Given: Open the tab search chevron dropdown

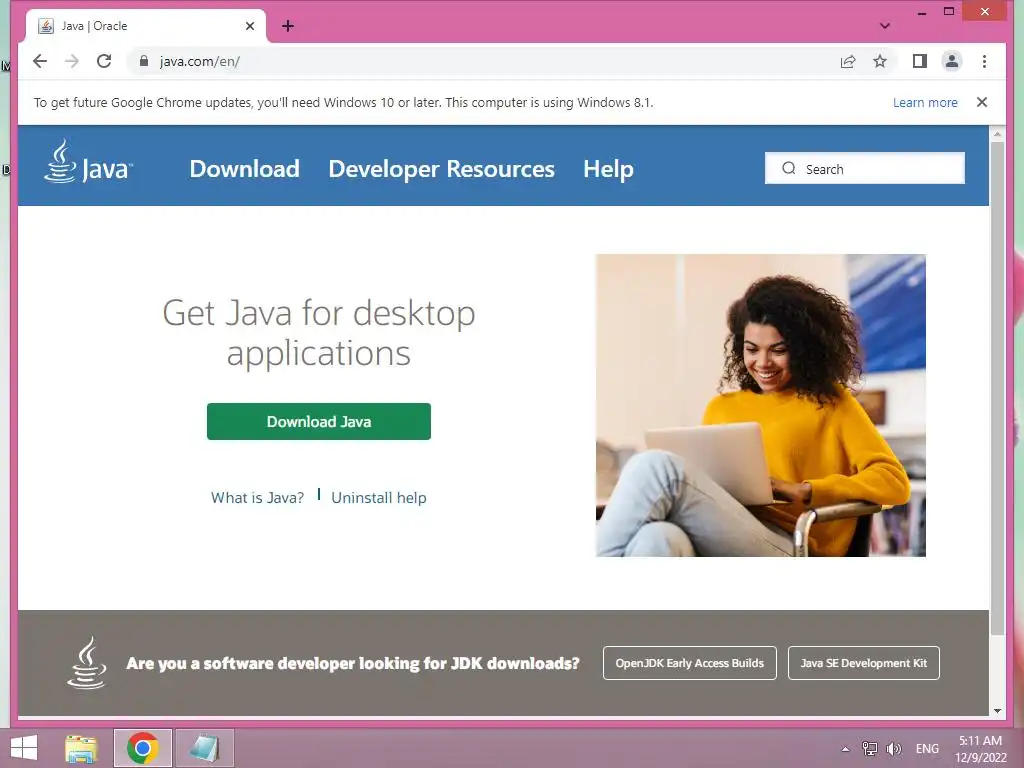Looking at the screenshot, I should (884, 26).
